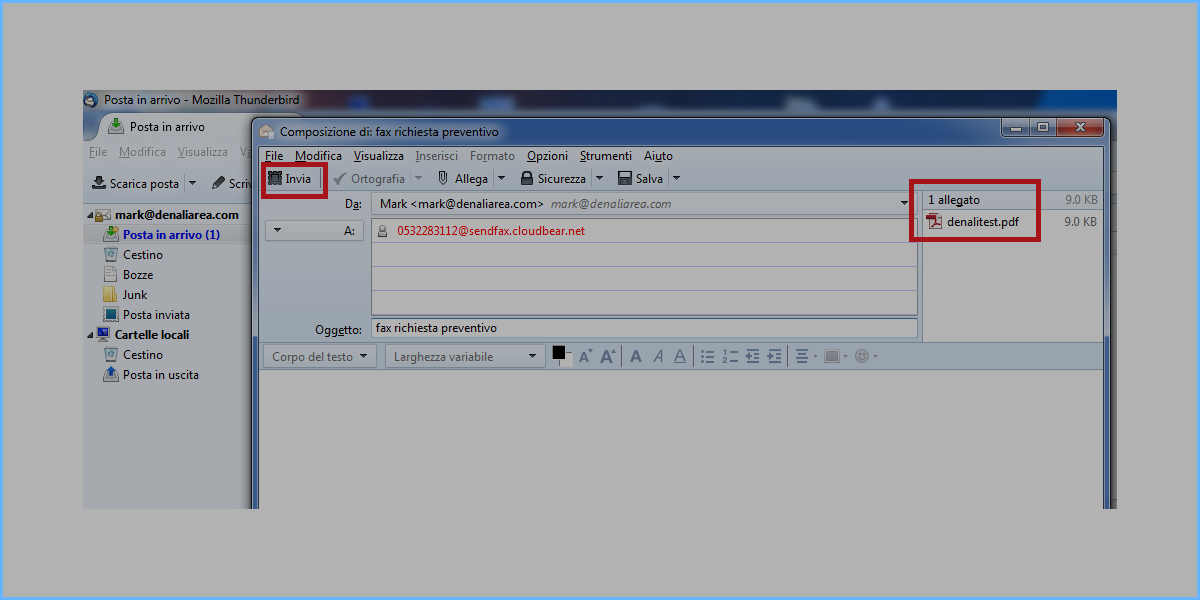Toggle bold text formatting
Viewport: 1200px width, 600px height.
pos(636,356)
